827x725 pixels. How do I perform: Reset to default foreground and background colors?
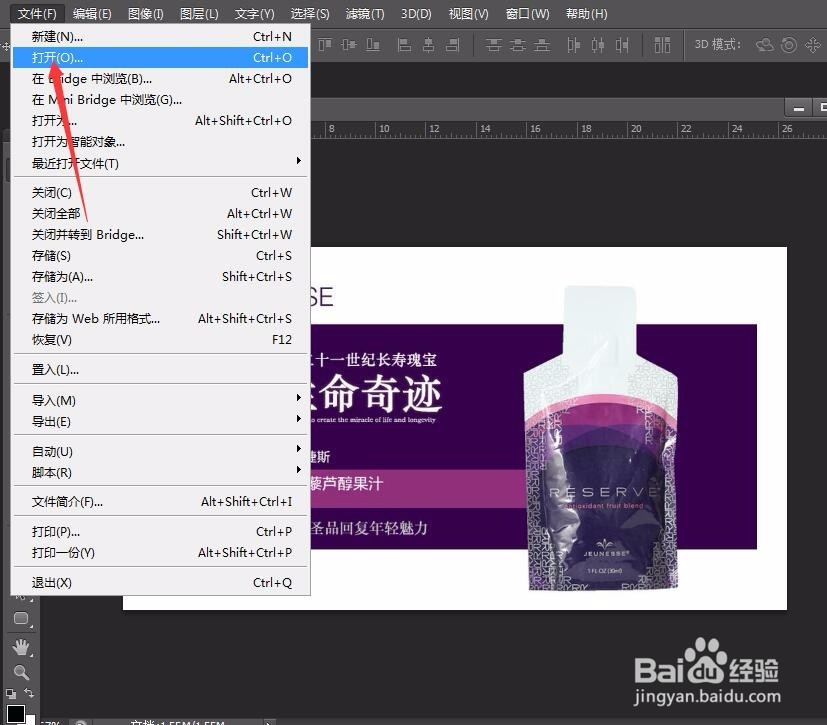point(11,693)
